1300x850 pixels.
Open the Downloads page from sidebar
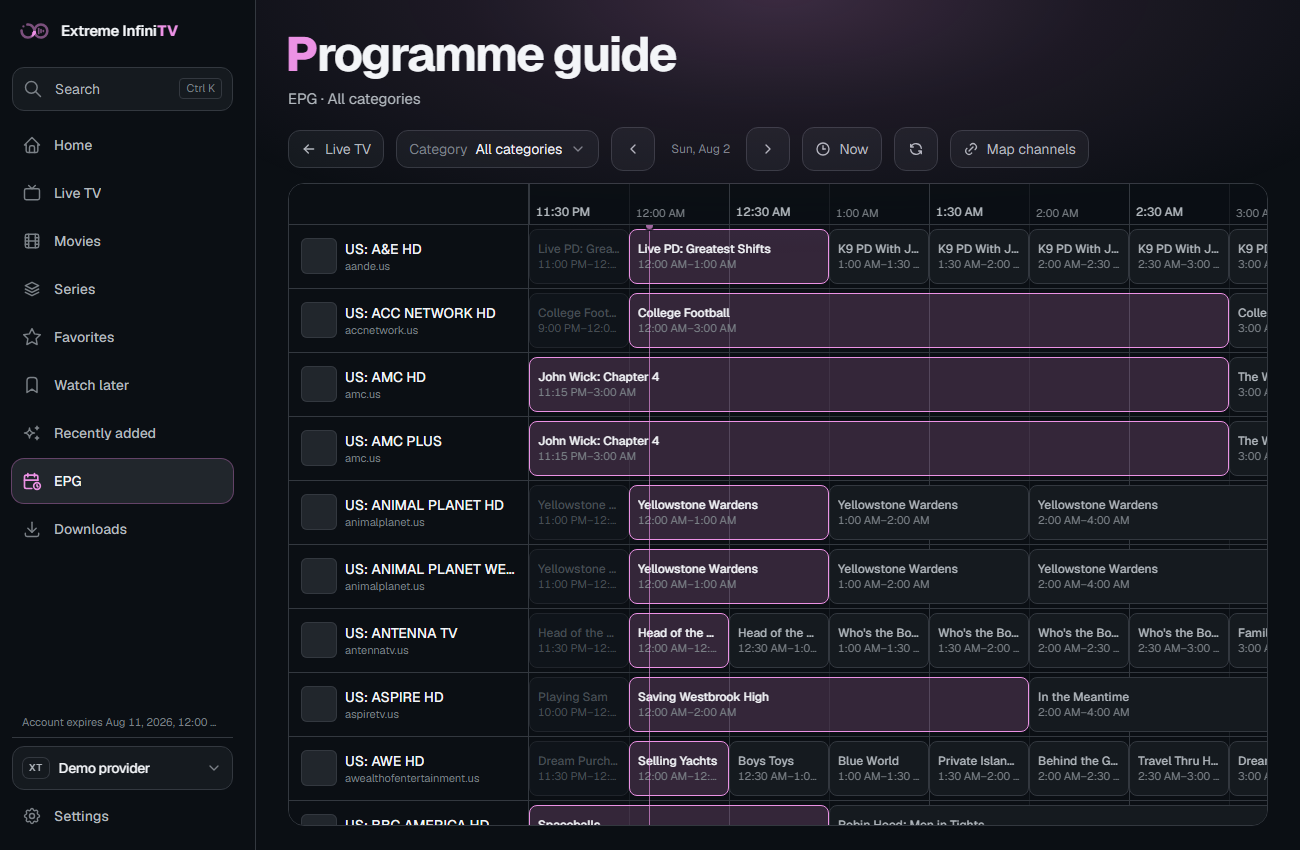(122, 529)
